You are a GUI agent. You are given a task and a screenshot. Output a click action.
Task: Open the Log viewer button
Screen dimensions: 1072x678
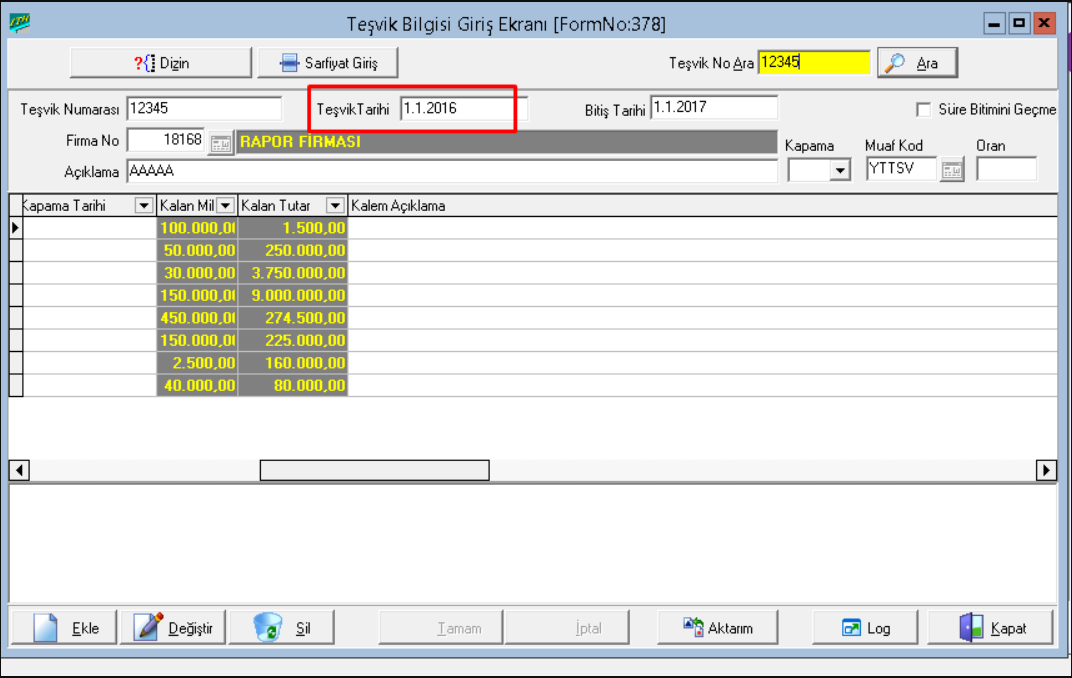(866, 628)
